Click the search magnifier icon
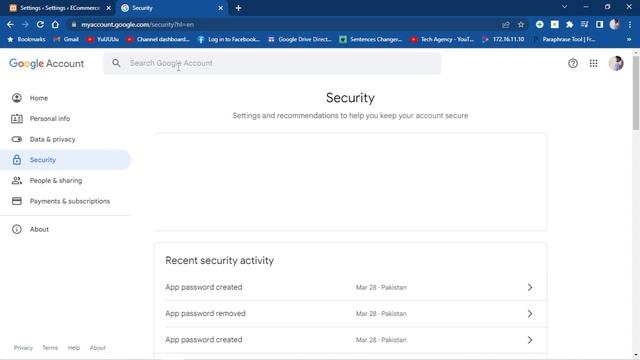The width and height of the screenshot is (640, 360). (116, 63)
